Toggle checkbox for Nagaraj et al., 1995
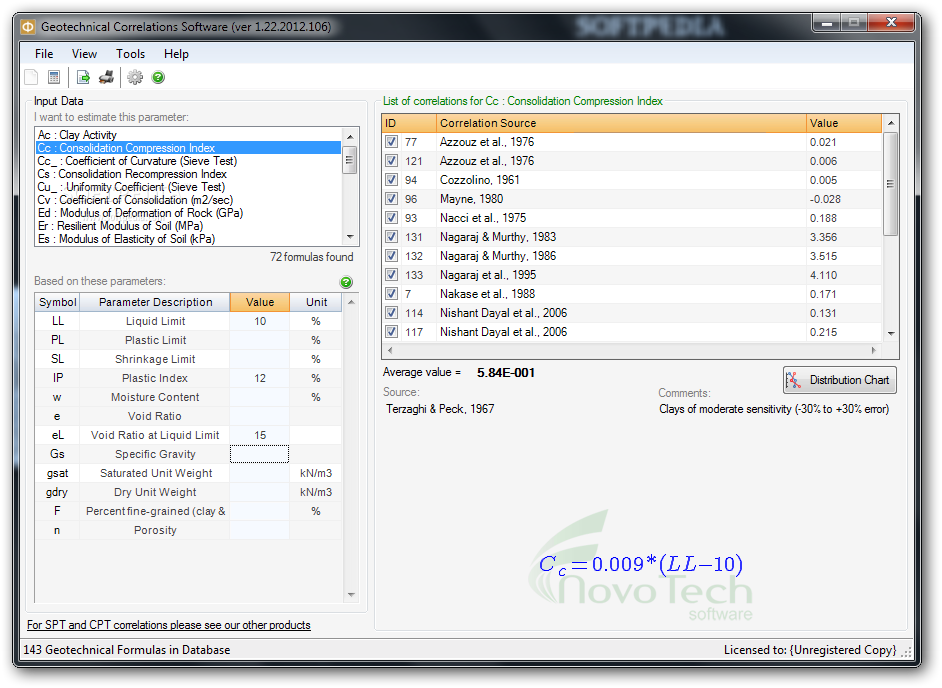This screenshot has width=942, height=688. pos(392,275)
